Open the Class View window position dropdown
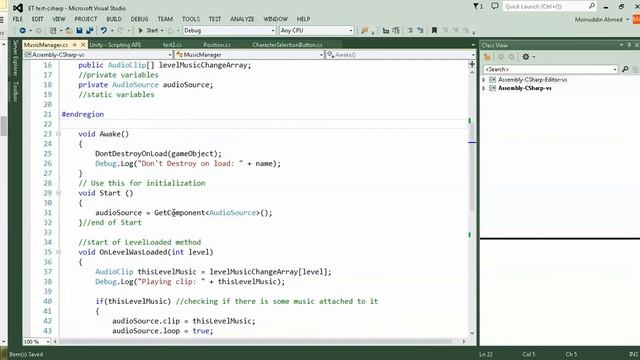640x360 pixels. click(622, 45)
